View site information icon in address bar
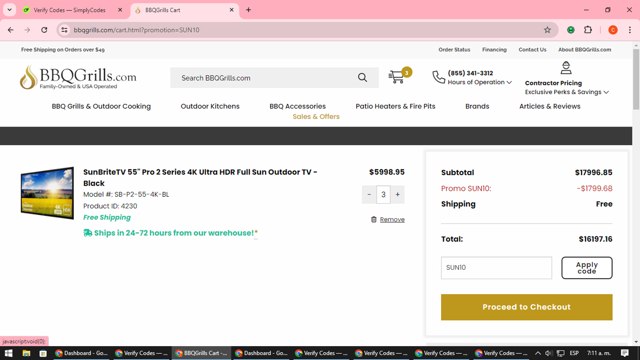Image resolution: width=640 pixels, height=360 pixels. [64, 30]
